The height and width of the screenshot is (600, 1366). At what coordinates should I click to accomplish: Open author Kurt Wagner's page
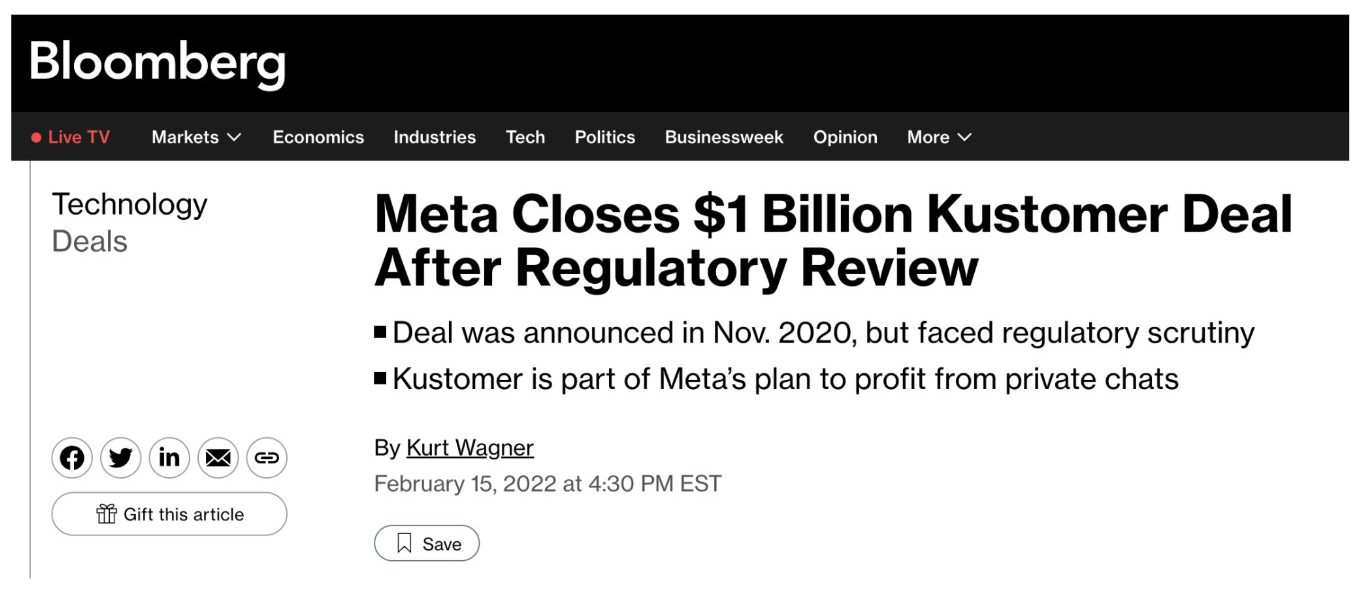click(469, 448)
